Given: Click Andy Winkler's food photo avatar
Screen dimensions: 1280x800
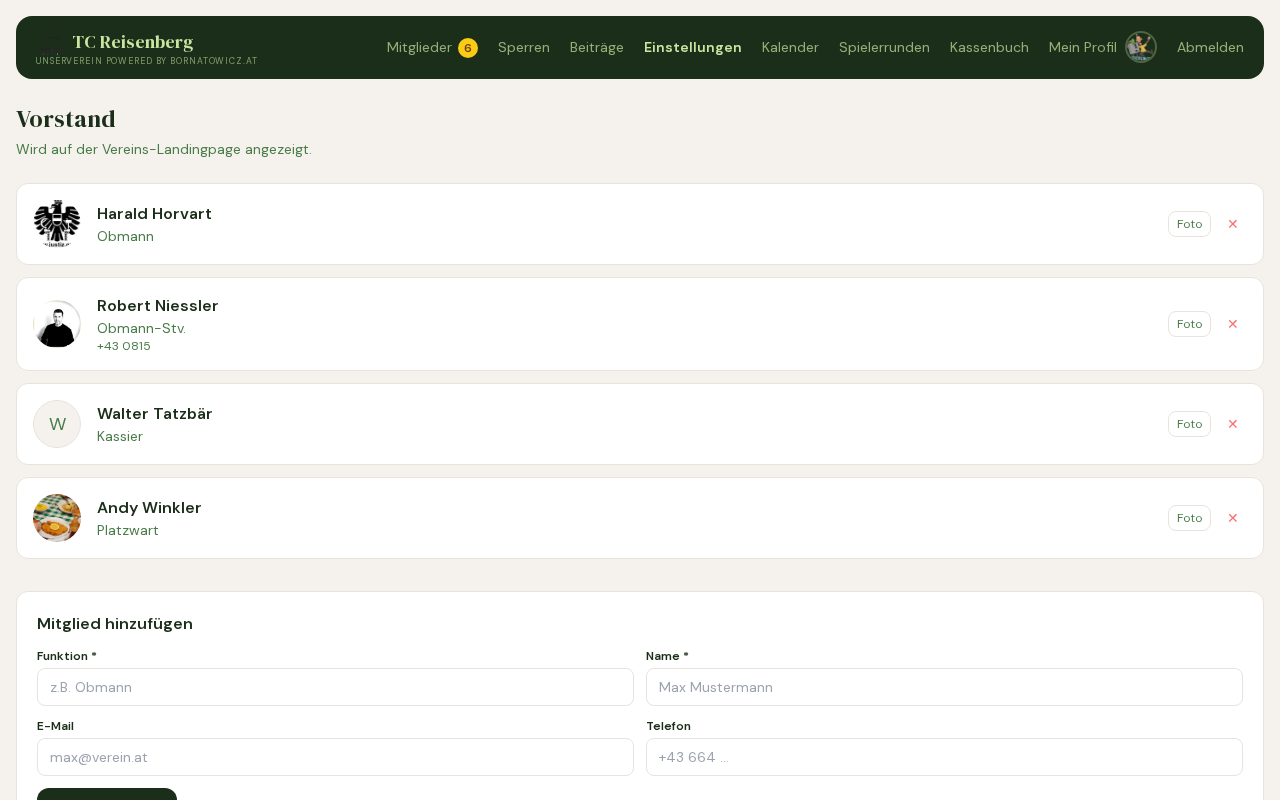Looking at the screenshot, I should coord(57,518).
